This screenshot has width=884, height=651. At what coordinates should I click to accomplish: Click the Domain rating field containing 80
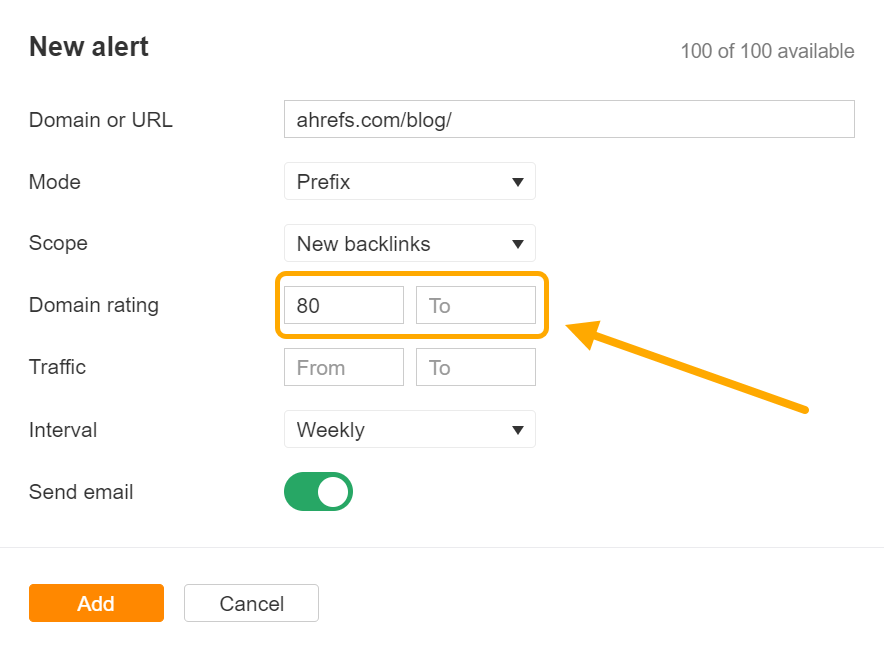click(x=343, y=305)
